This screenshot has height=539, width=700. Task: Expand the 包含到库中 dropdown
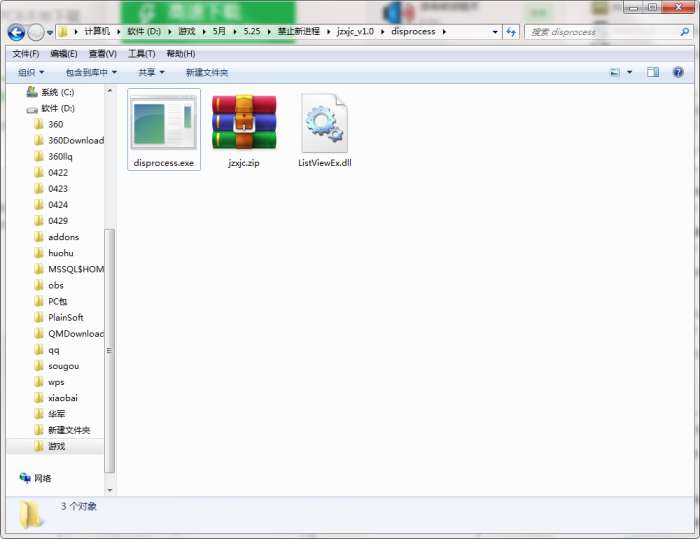[91, 72]
